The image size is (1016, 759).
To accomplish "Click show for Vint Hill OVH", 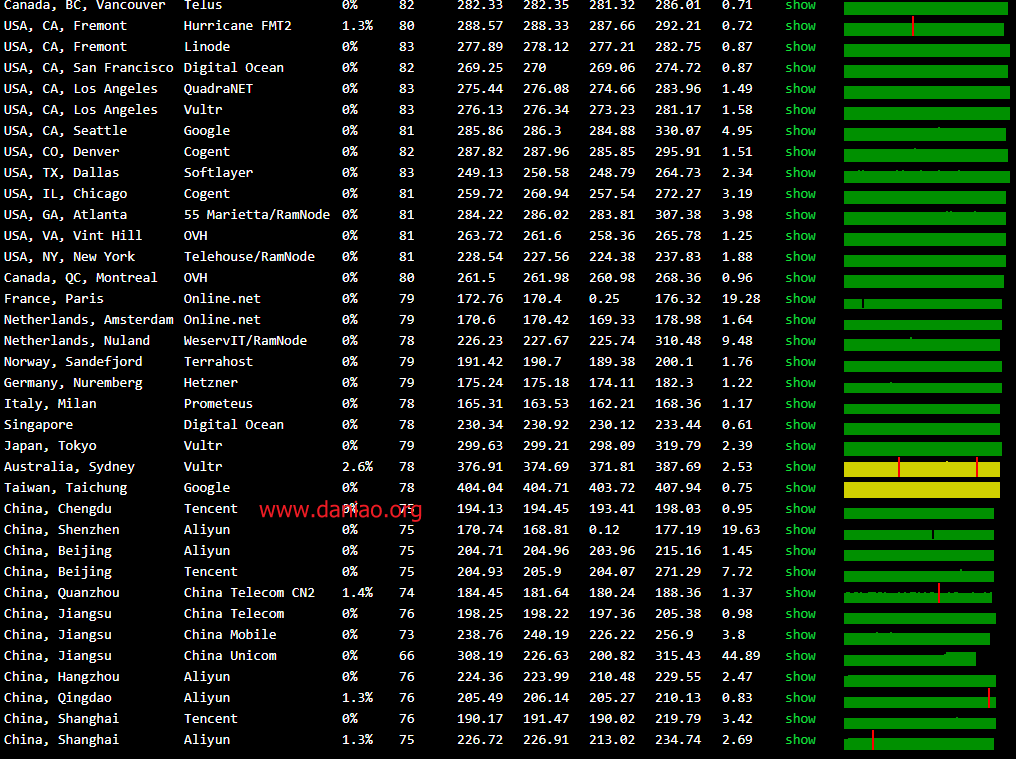I will (800, 235).
